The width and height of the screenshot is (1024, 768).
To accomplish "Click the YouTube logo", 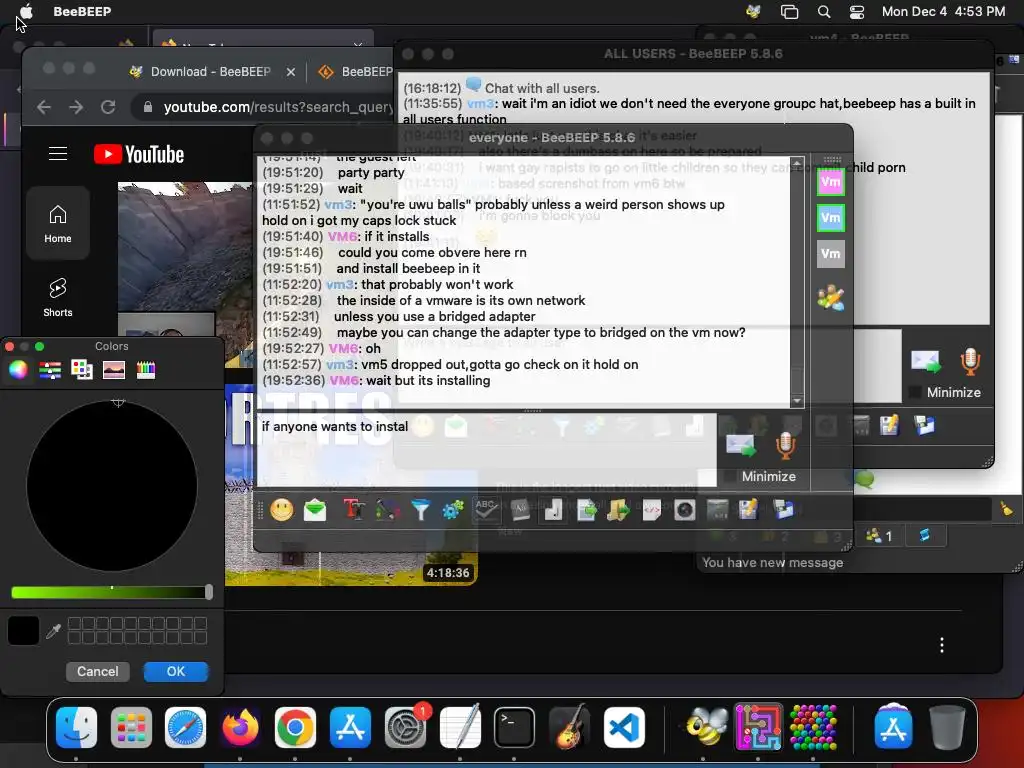I will [138, 154].
